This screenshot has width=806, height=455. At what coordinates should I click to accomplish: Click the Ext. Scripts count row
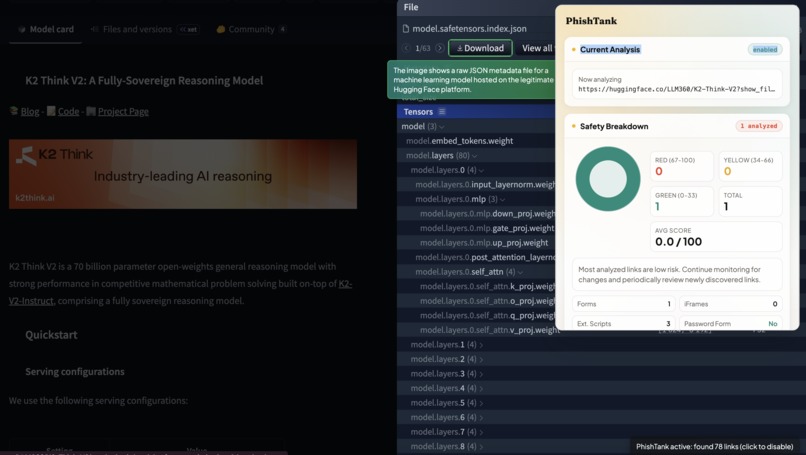click(x=624, y=324)
